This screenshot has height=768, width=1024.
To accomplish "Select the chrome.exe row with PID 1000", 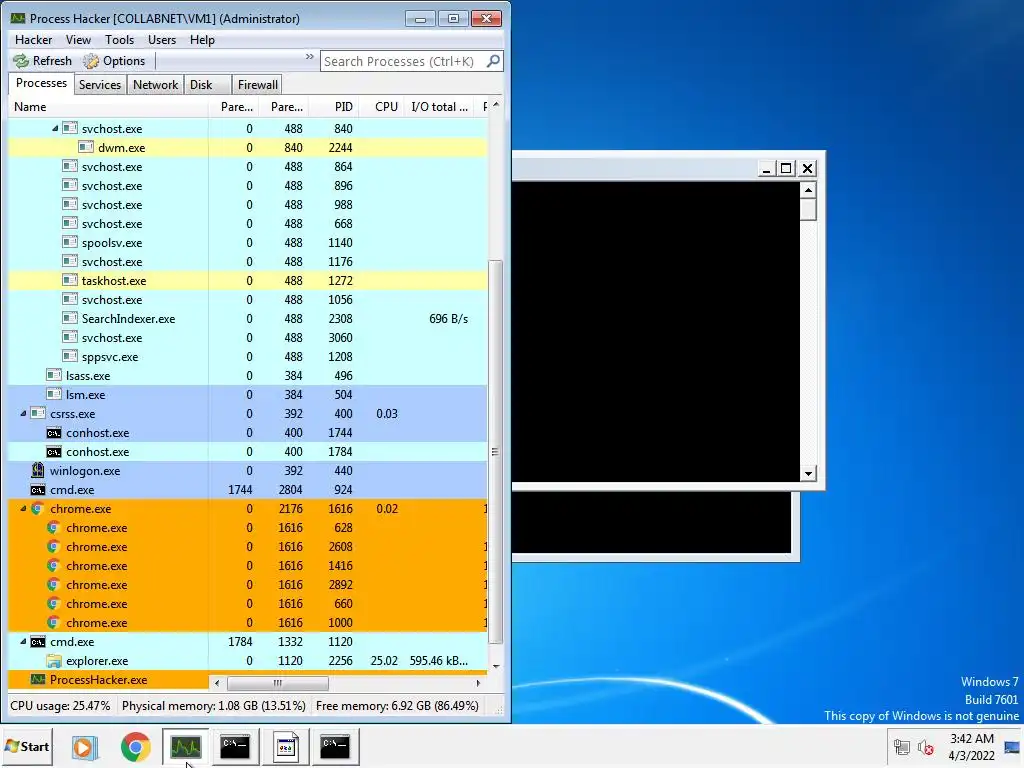I will [x=248, y=623].
